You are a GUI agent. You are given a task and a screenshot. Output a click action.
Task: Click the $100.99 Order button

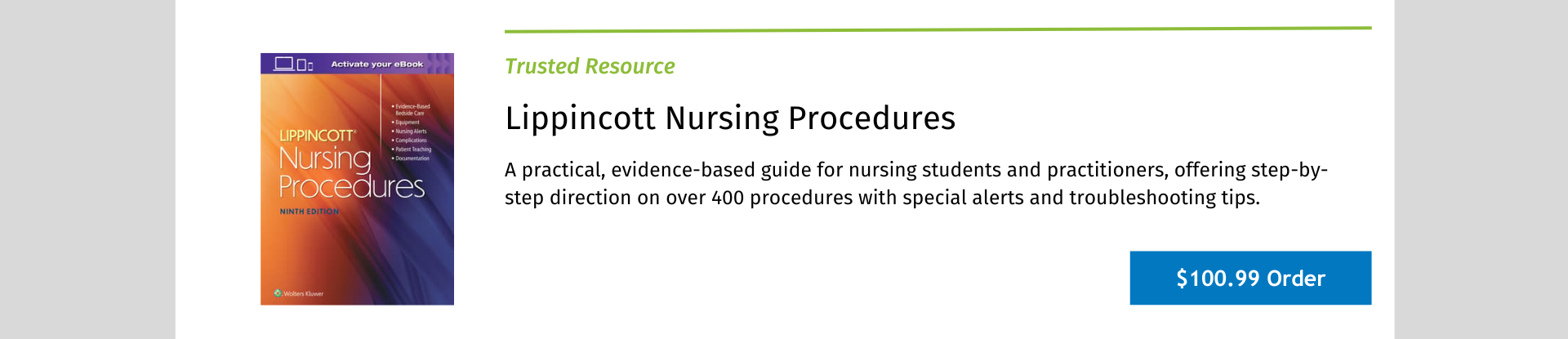click(1250, 278)
